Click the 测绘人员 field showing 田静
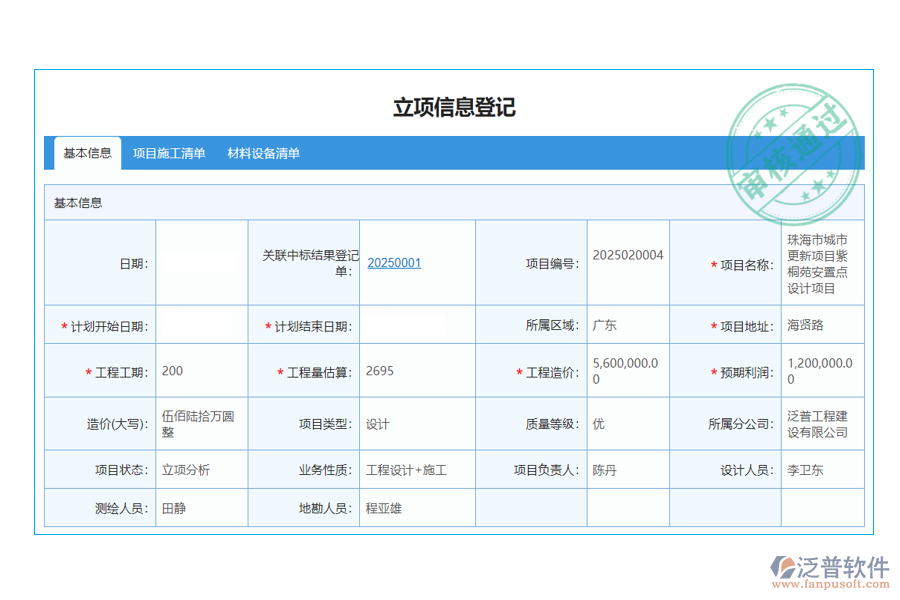Screen dimensions: 900x600 click(200, 507)
